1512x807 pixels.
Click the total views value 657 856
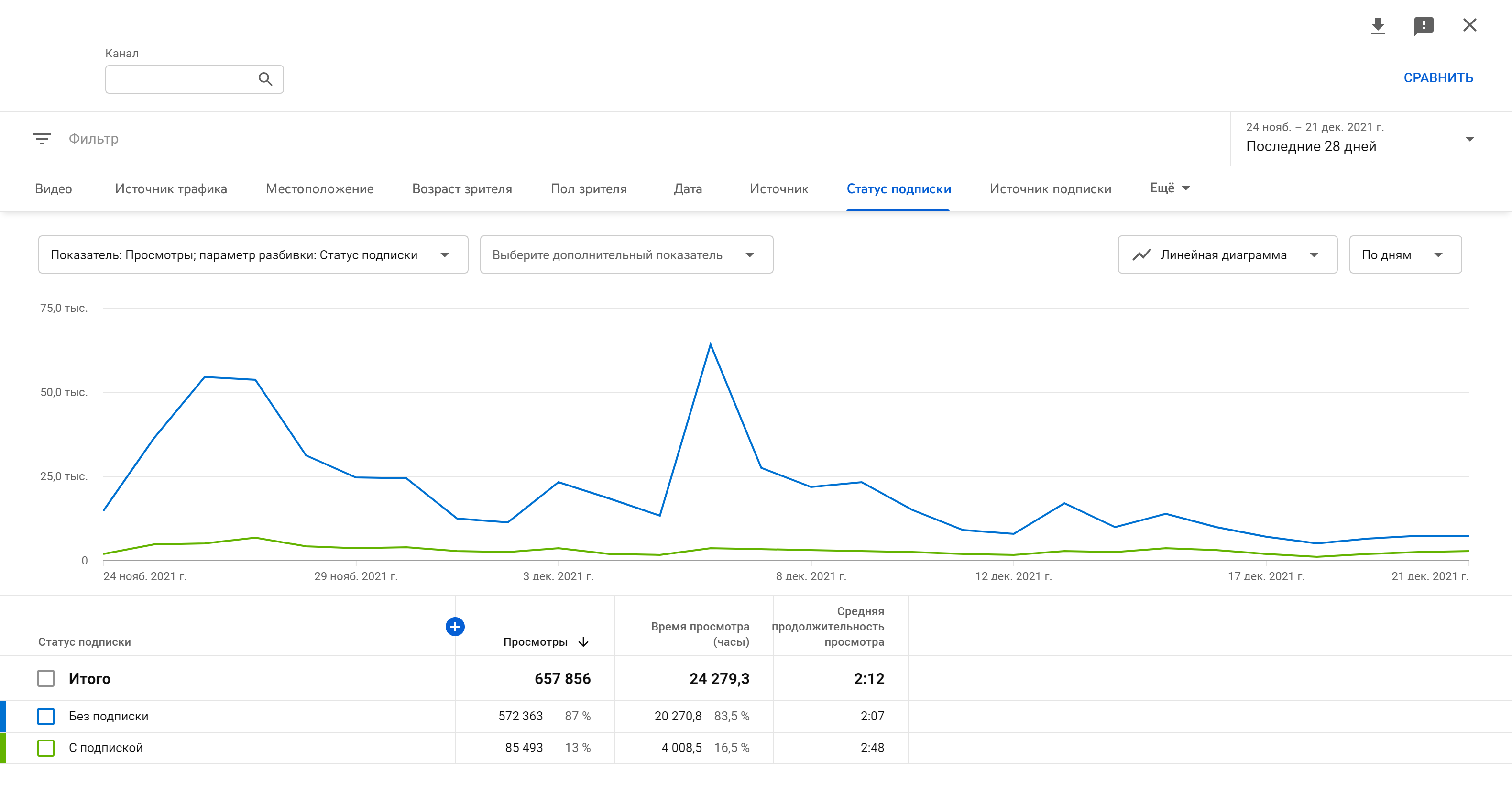[562, 679]
